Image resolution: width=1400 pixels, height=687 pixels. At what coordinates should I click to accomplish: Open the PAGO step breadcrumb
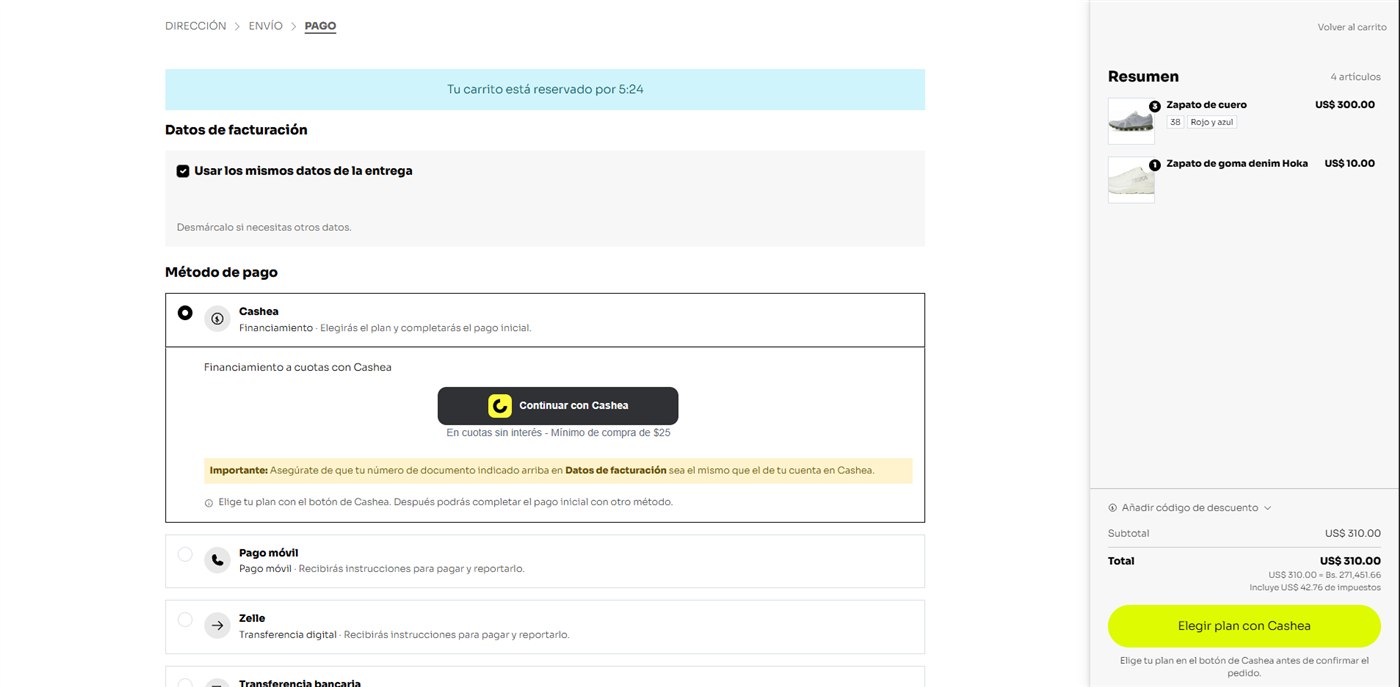320,26
